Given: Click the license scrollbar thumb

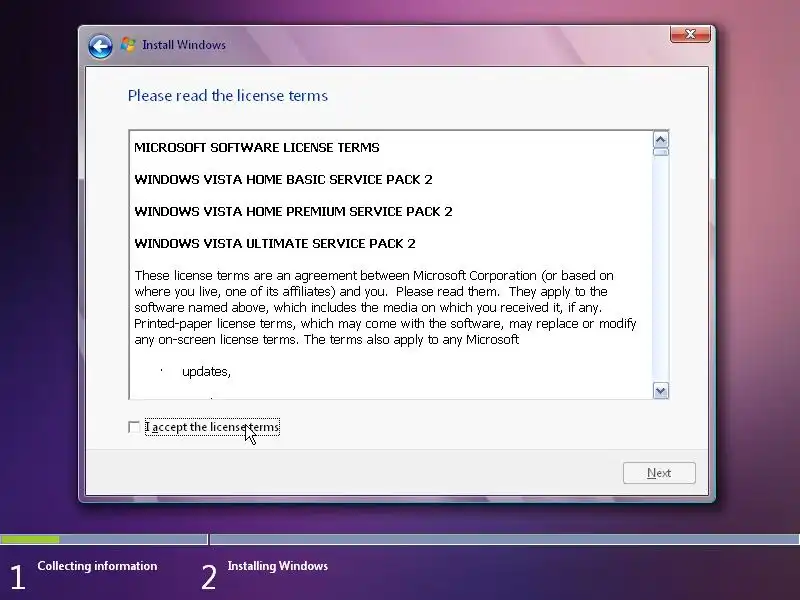Looking at the screenshot, I should coord(661,152).
